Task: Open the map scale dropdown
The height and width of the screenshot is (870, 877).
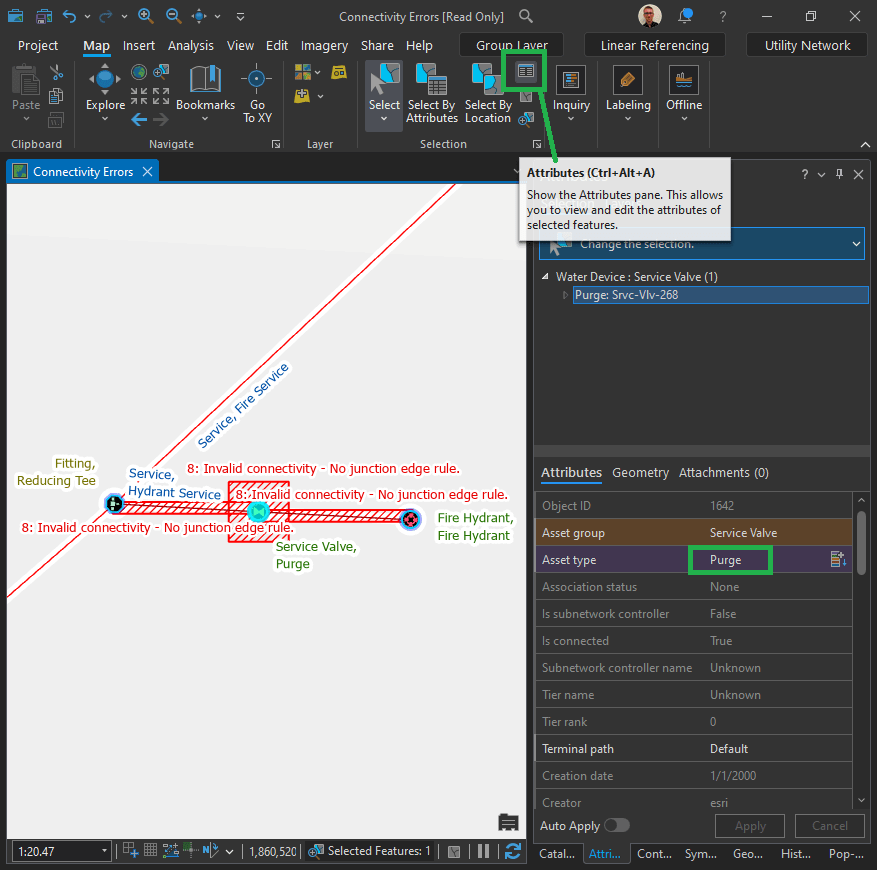Action: tap(105, 851)
